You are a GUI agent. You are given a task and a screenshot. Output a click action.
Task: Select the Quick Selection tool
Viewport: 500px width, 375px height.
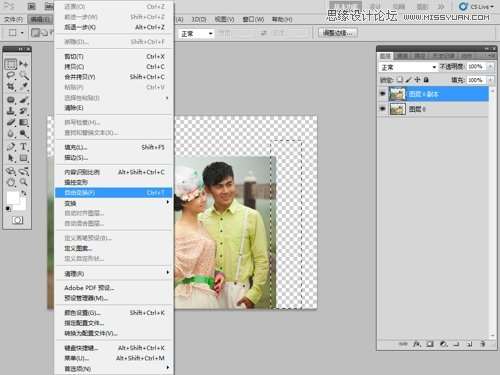click(24, 75)
